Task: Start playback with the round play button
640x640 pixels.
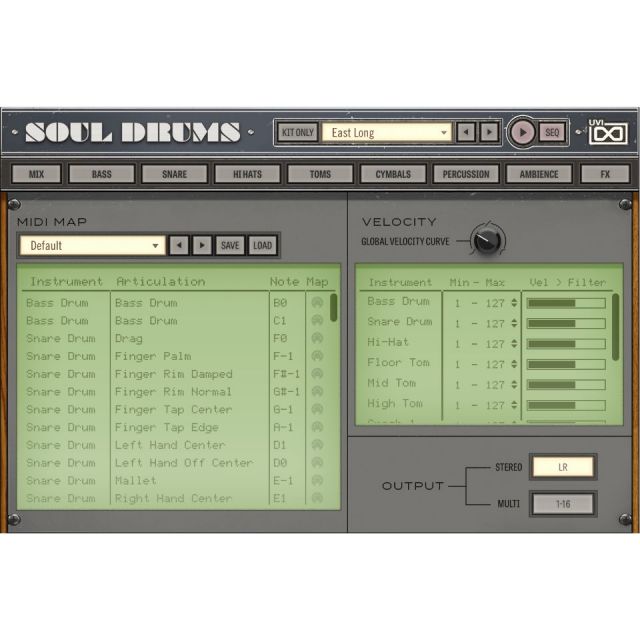Action: click(x=522, y=132)
